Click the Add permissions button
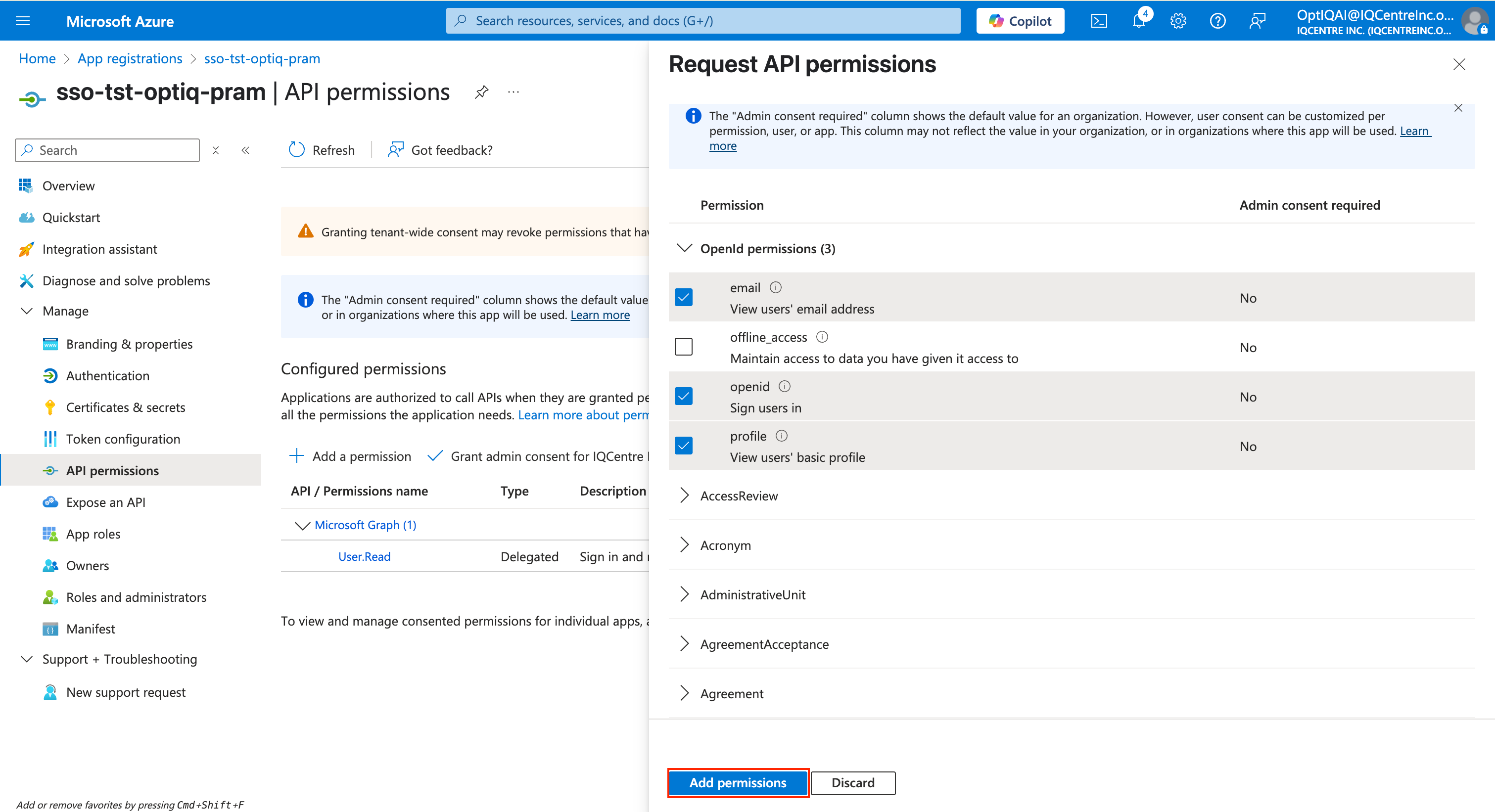 pyautogui.click(x=738, y=783)
